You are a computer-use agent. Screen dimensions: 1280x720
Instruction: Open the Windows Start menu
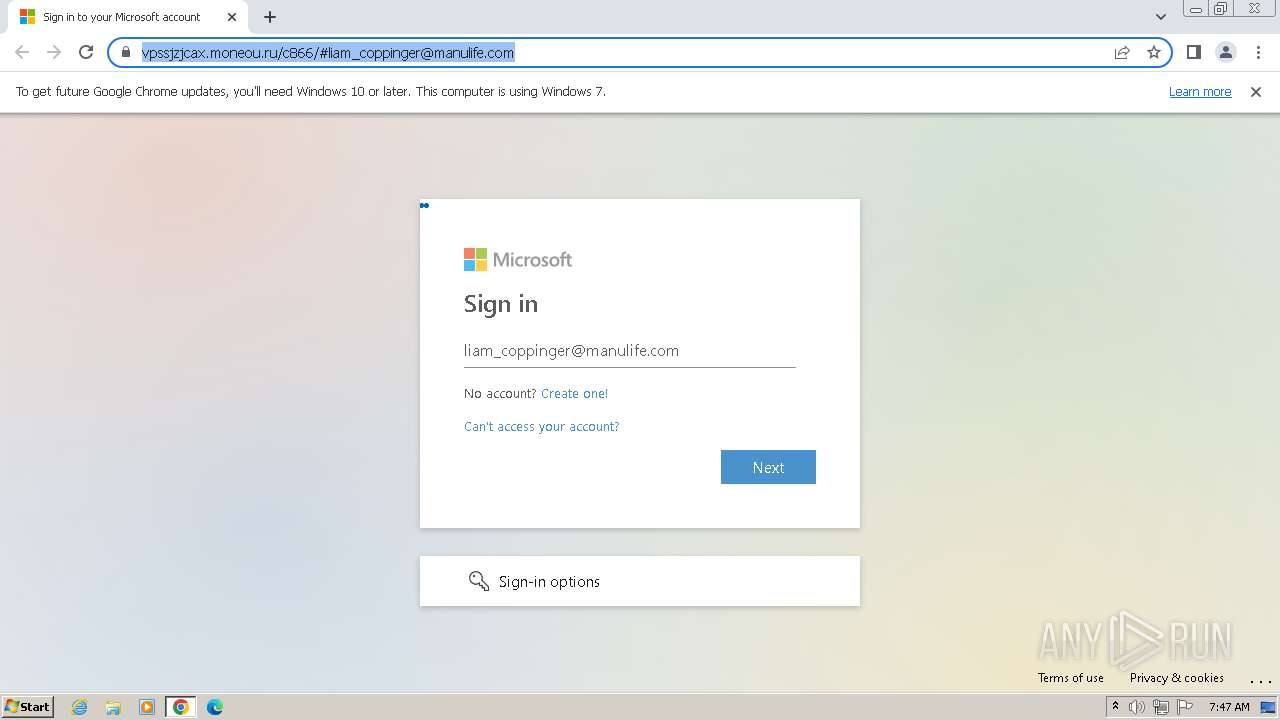pyautogui.click(x=28, y=707)
